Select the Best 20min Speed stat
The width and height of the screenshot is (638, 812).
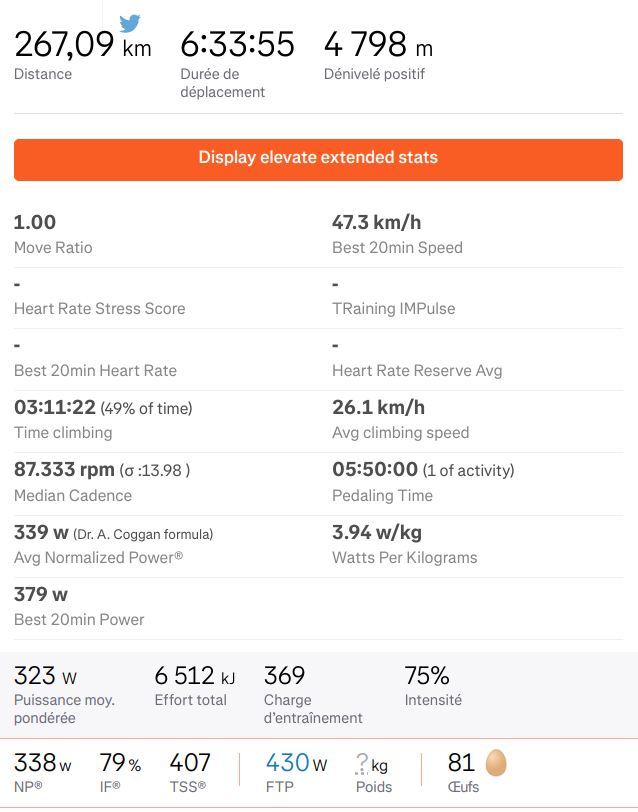click(x=375, y=223)
